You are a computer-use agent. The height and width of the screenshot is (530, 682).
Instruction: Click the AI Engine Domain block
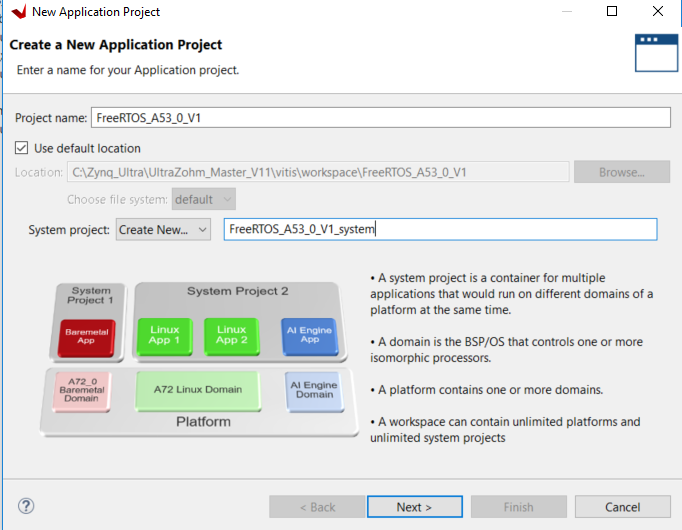click(314, 389)
